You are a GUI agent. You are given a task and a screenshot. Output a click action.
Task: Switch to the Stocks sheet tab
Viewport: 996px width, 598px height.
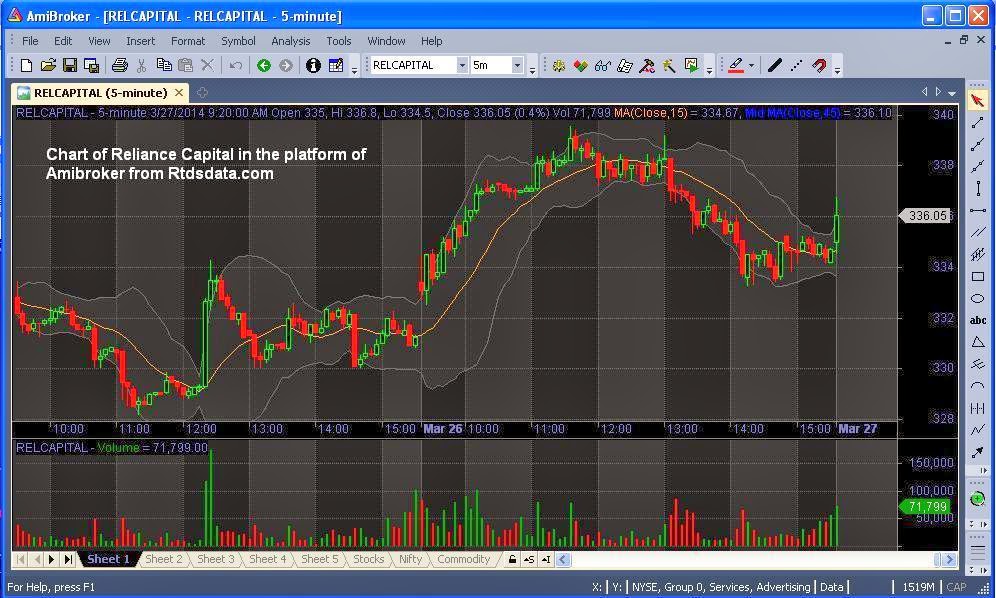pyautogui.click(x=368, y=559)
